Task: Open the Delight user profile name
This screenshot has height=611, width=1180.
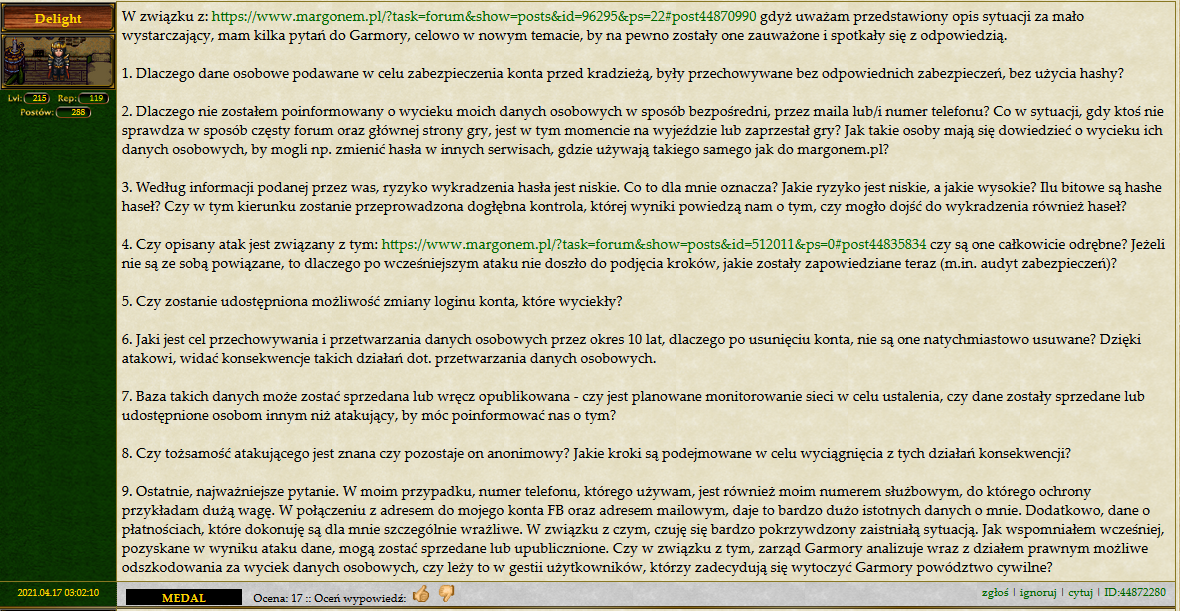Action: click(58, 19)
